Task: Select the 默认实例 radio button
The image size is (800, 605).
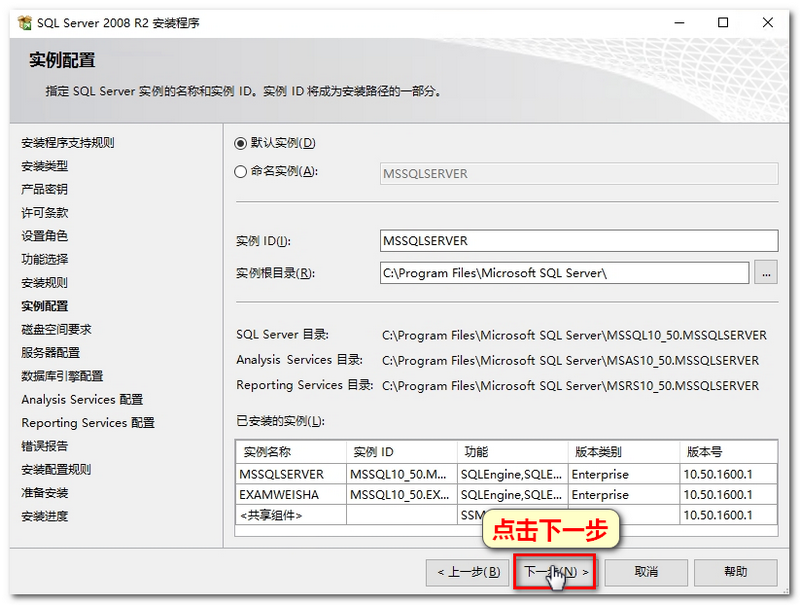Action: point(240,143)
